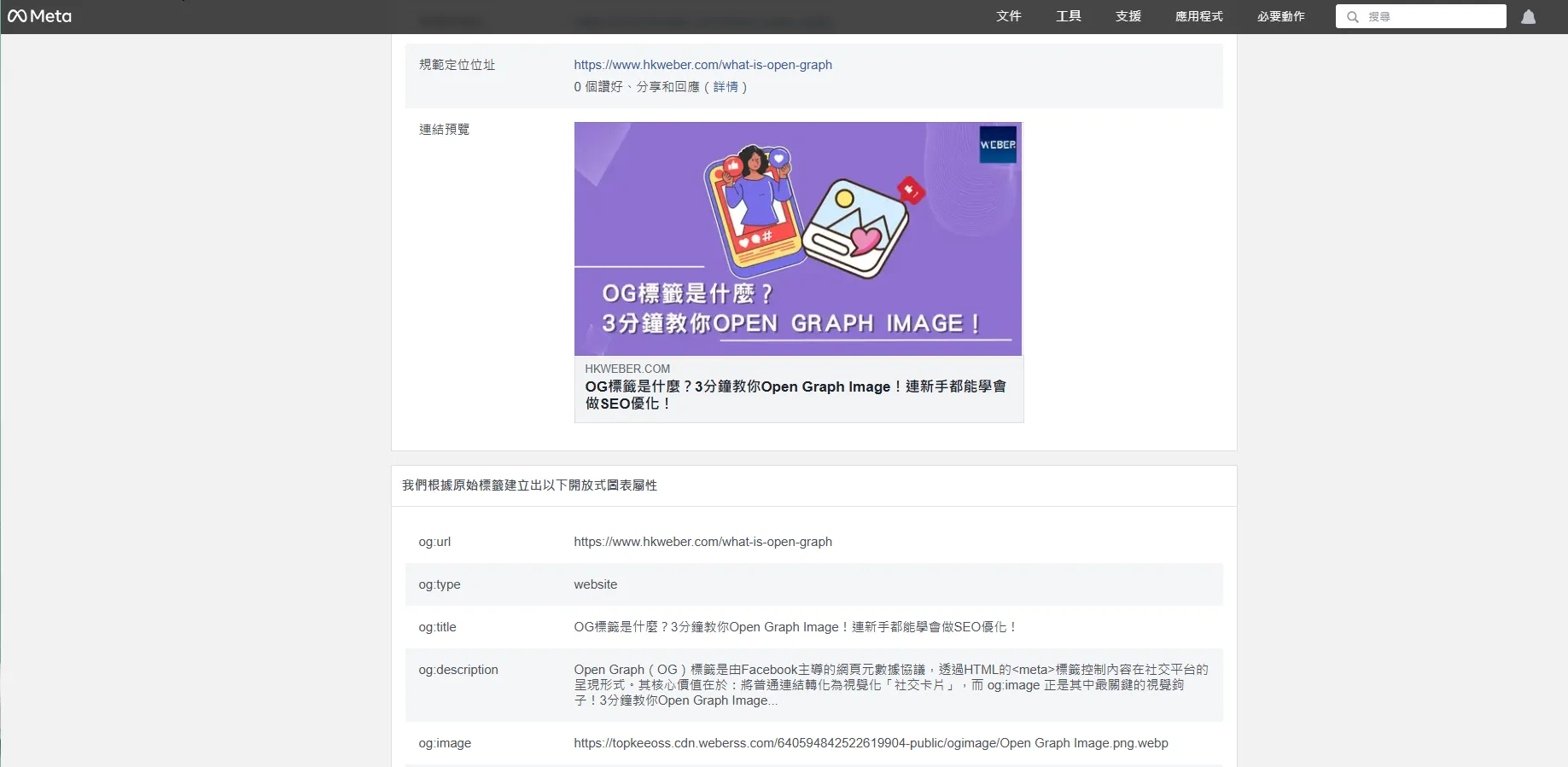Open the notifications bell icon
This screenshot has height=767, width=1568.
(1529, 17)
